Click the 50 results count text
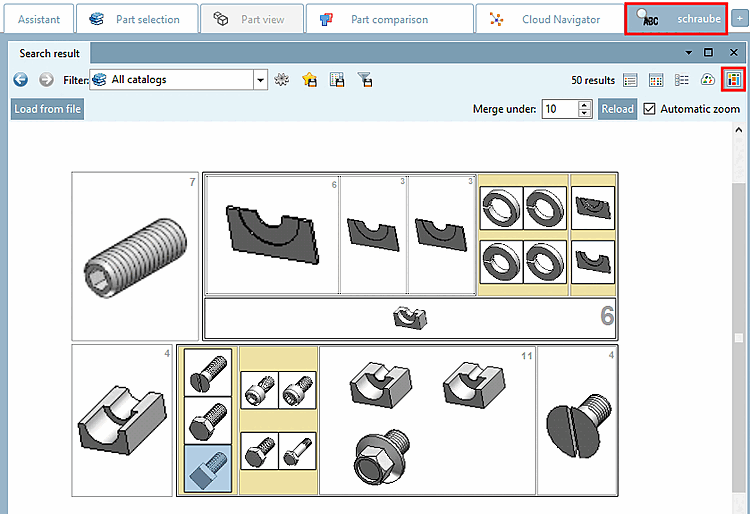This screenshot has height=514, width=750. point(593,80)
